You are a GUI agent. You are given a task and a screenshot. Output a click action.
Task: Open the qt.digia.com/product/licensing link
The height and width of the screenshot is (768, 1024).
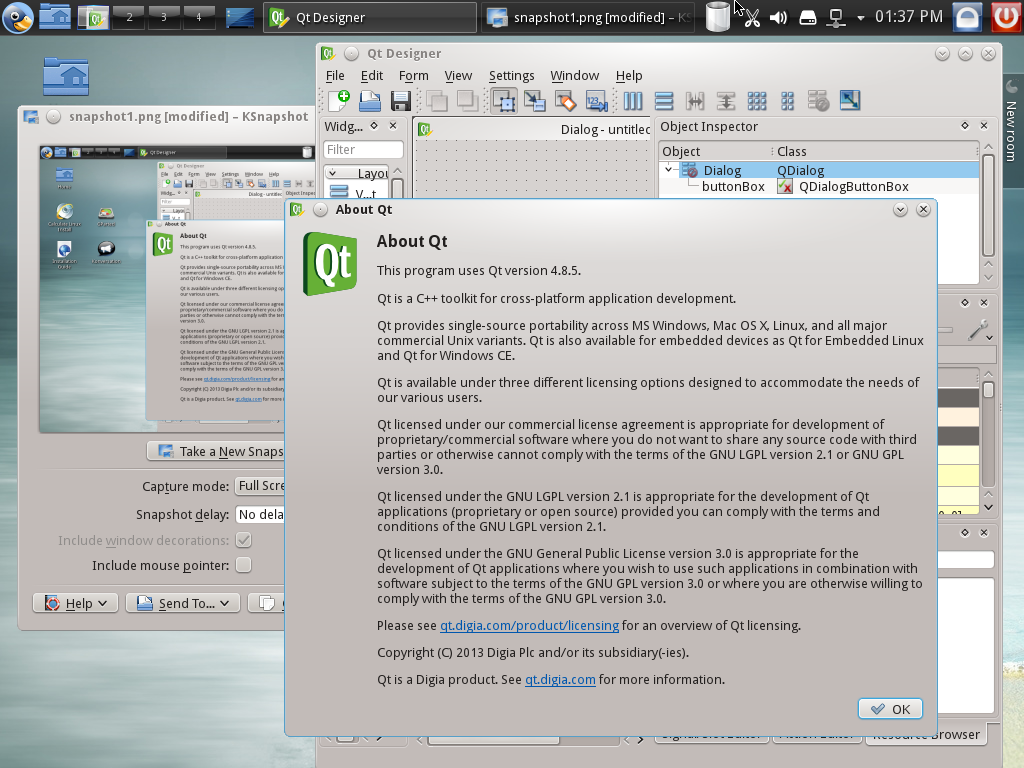[530, 626]
